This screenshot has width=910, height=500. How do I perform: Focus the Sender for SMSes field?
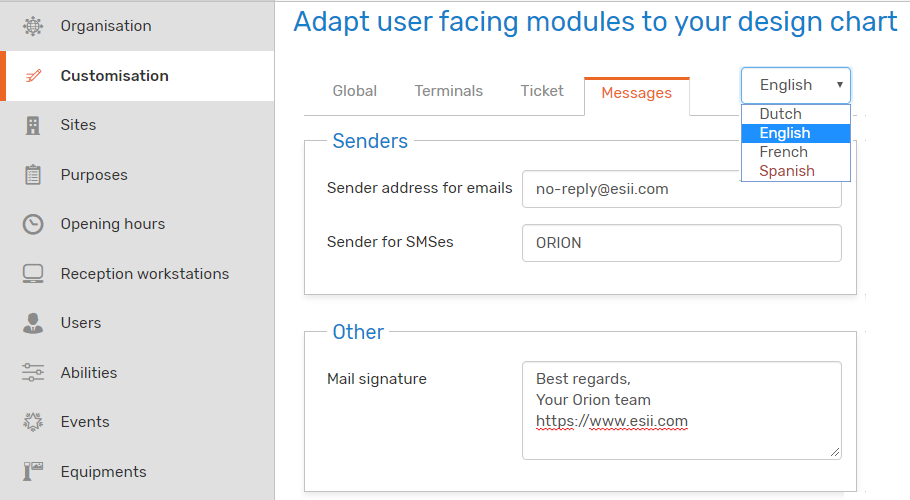click(x=682, y=243)
